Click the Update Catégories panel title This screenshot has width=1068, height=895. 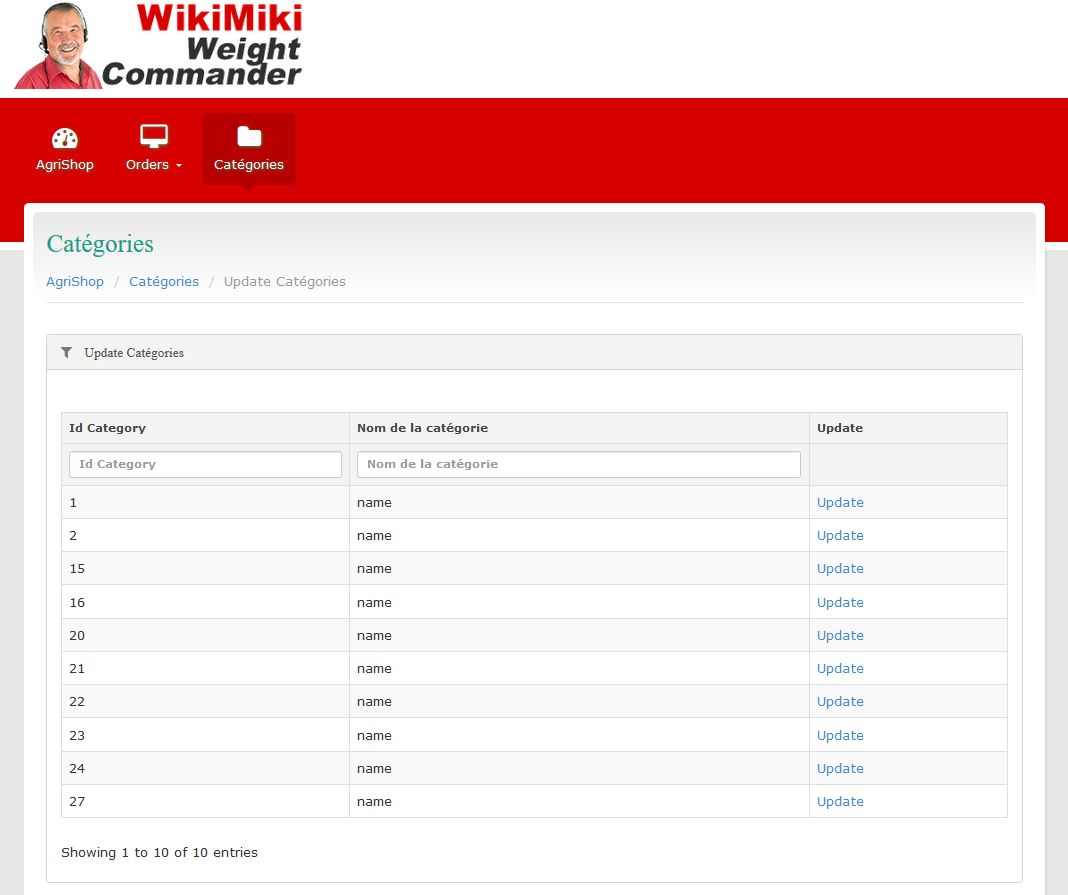134,353
